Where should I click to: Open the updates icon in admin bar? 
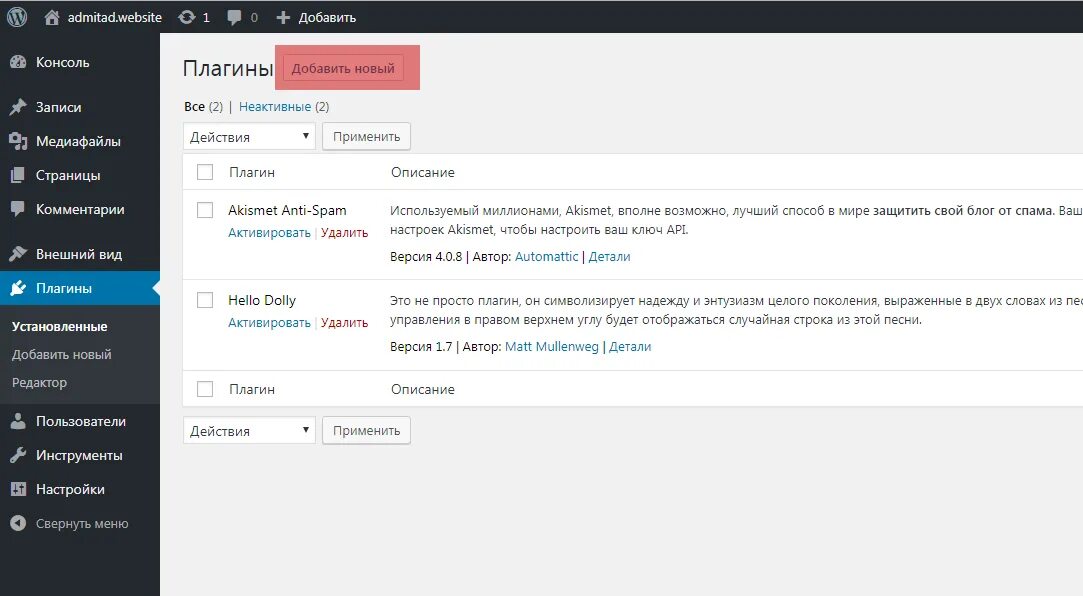pyautogui.click(x=186, y=17)
